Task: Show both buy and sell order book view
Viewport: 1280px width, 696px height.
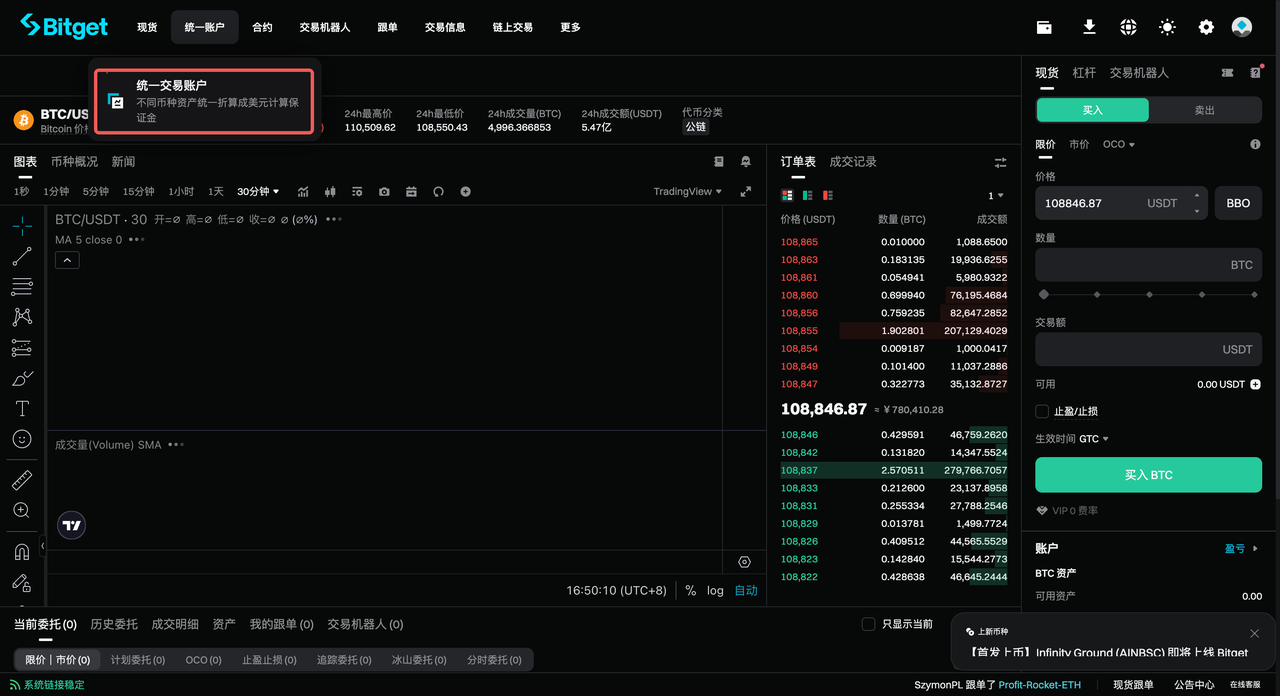Action: click(x=787, y=195)
